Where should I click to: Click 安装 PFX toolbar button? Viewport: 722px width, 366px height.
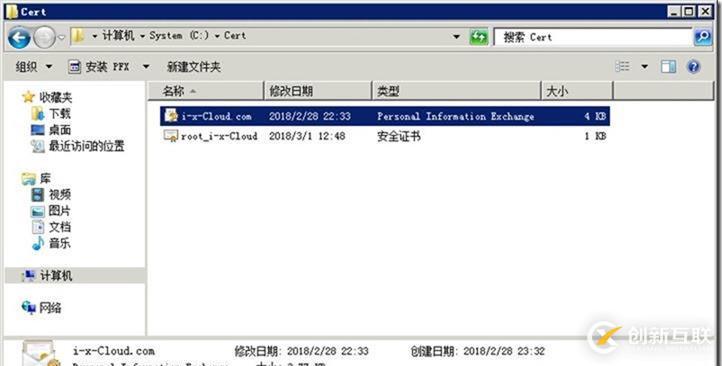tap(99, 67)
